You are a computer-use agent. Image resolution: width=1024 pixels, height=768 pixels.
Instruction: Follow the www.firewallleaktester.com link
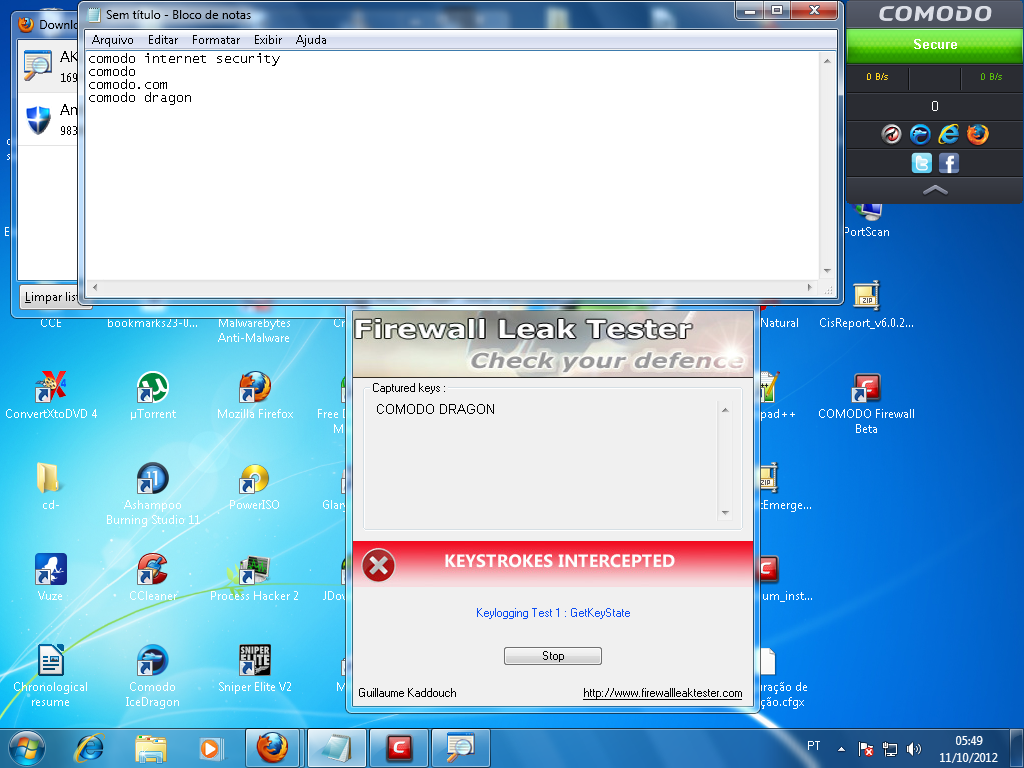click(662, 693)
